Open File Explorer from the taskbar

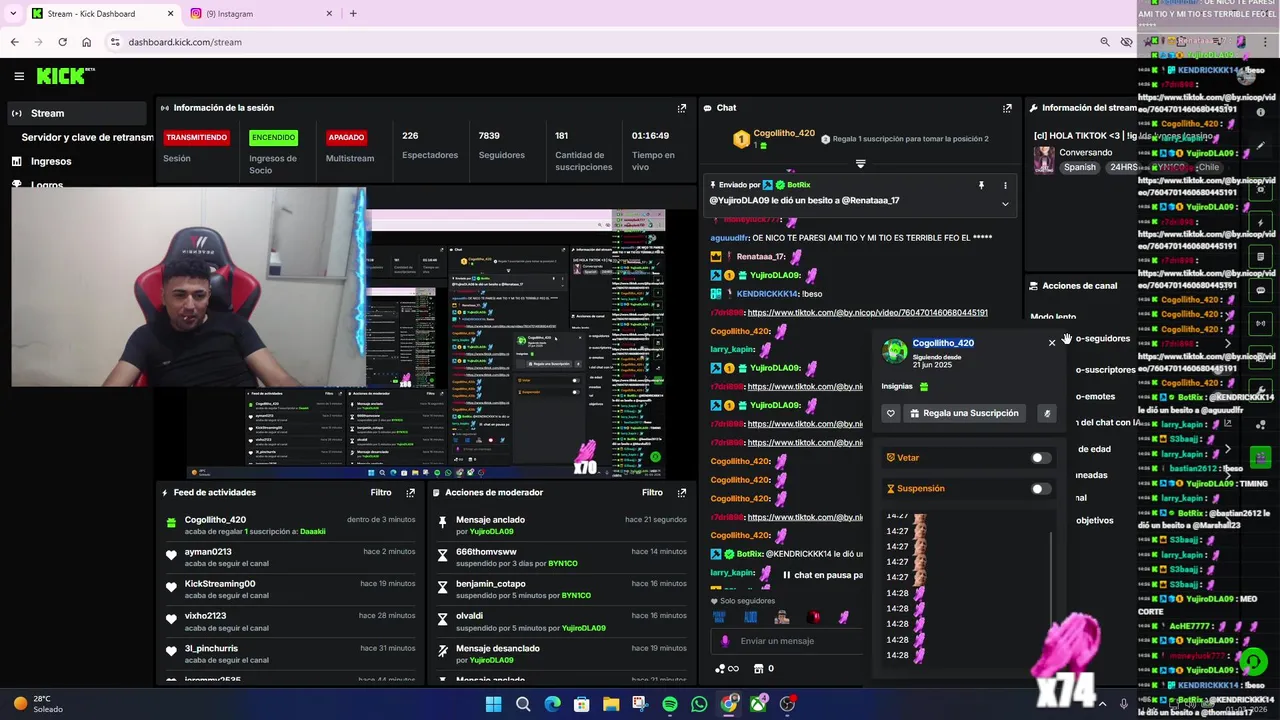coord(611,704)
